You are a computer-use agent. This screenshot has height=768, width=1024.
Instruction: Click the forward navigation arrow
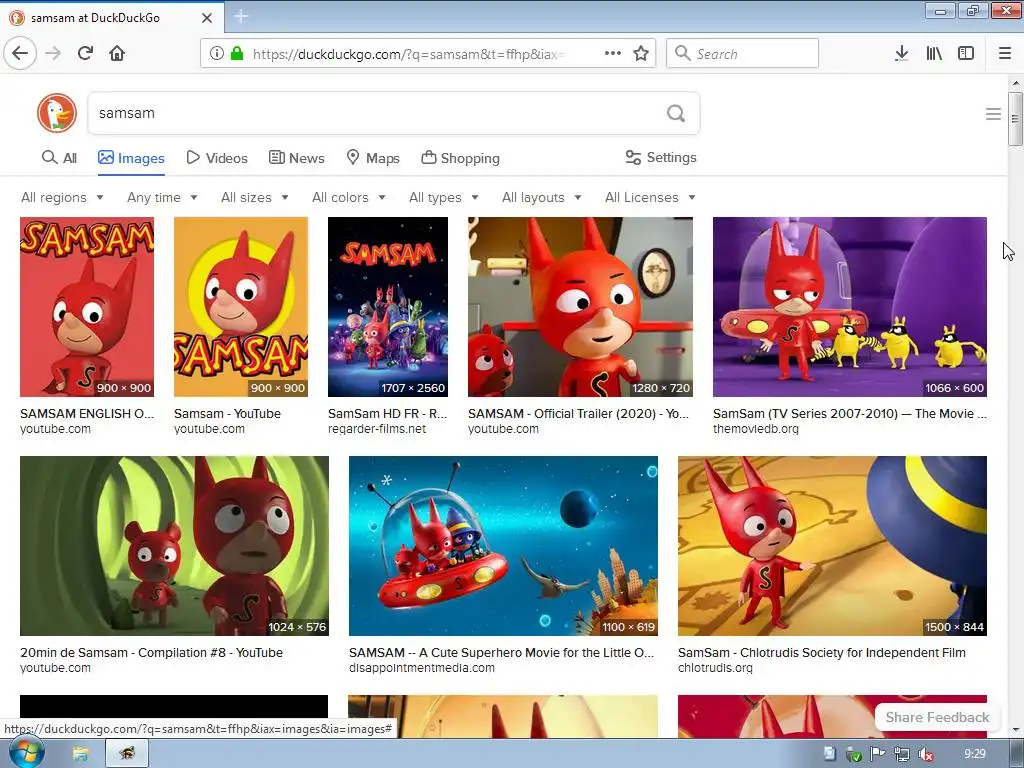click(x=53, y=53)
